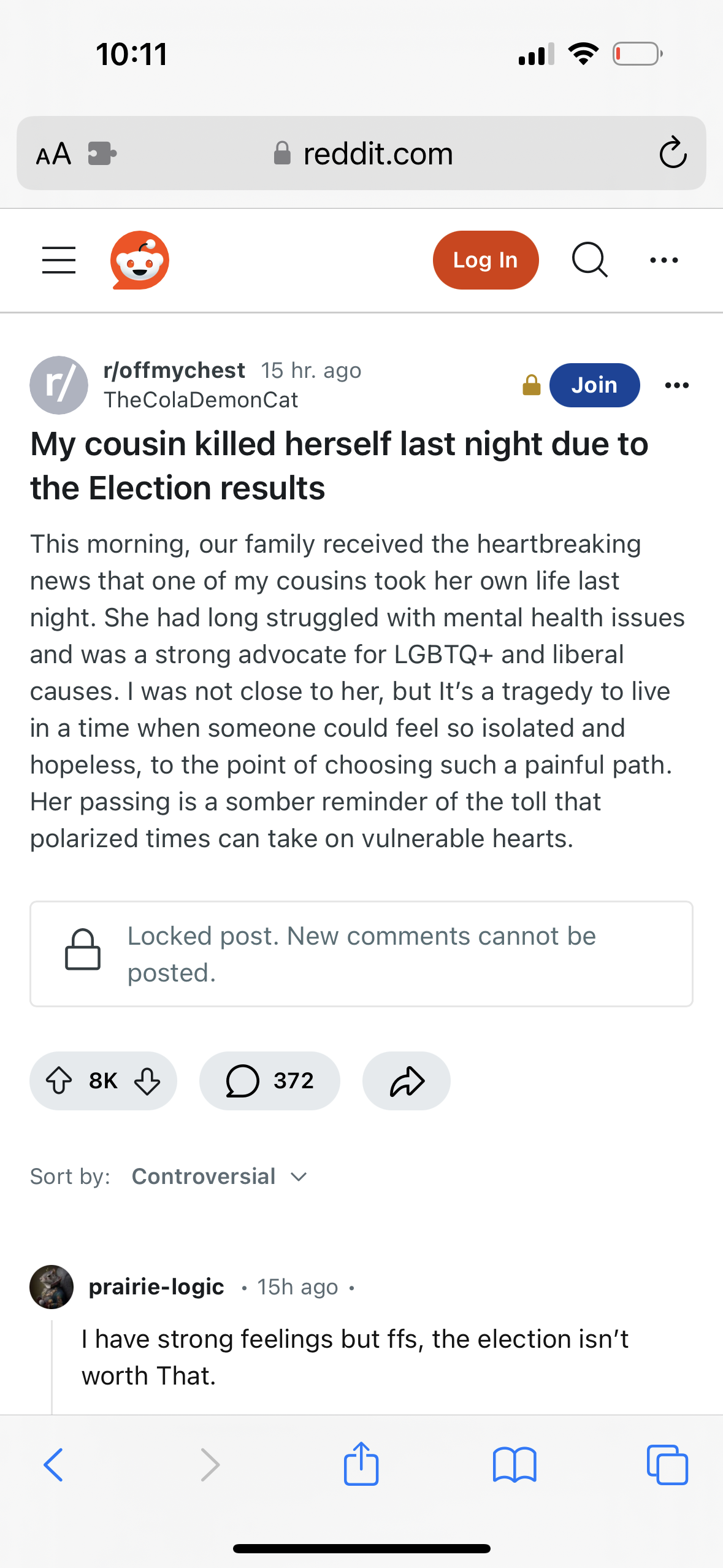Reload page in Safari address bar

click(673, 153)
